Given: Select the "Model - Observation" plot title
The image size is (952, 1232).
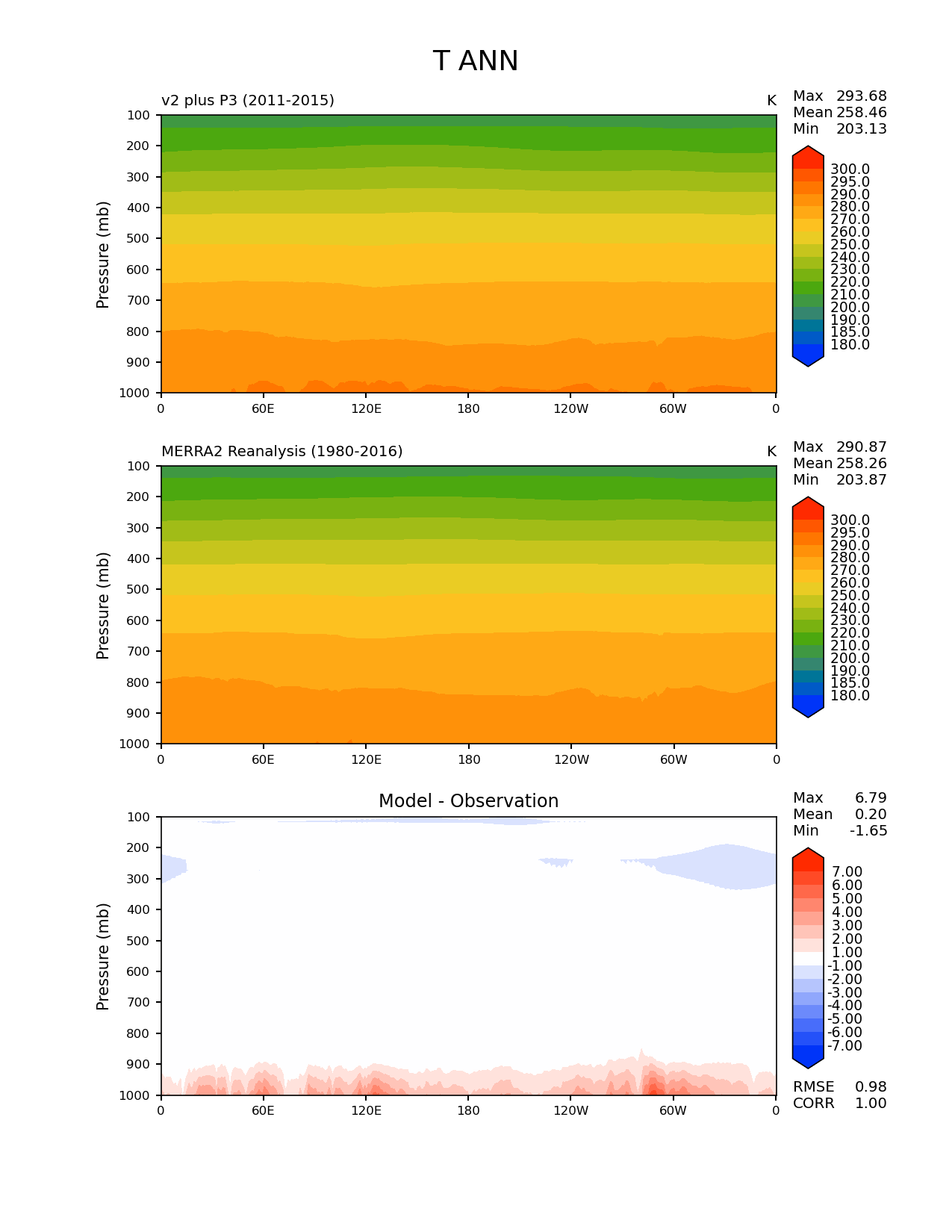Looking at the screenshot, I should [468, 801].
